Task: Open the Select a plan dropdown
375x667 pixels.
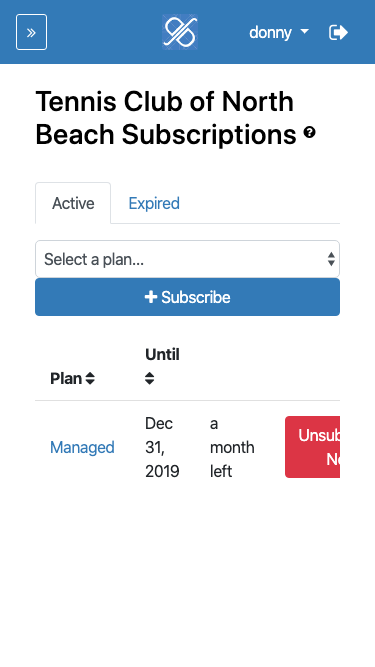Action: [x=188, y=259]
